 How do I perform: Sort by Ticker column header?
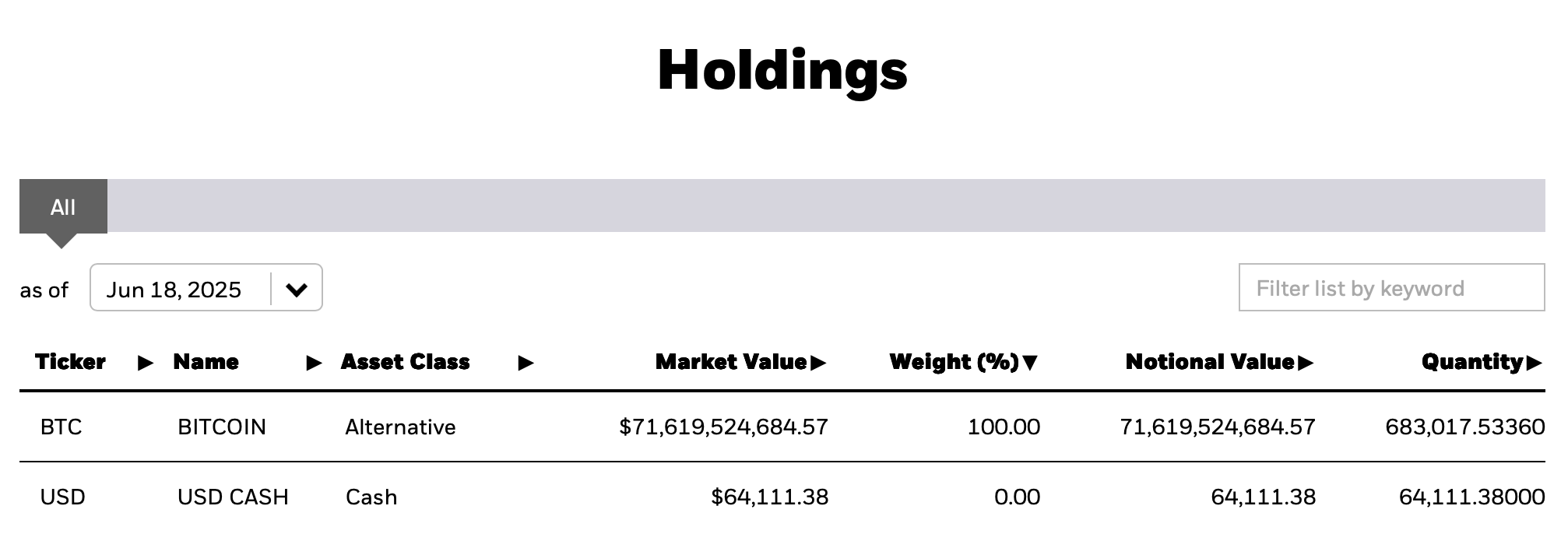point(71,362)
